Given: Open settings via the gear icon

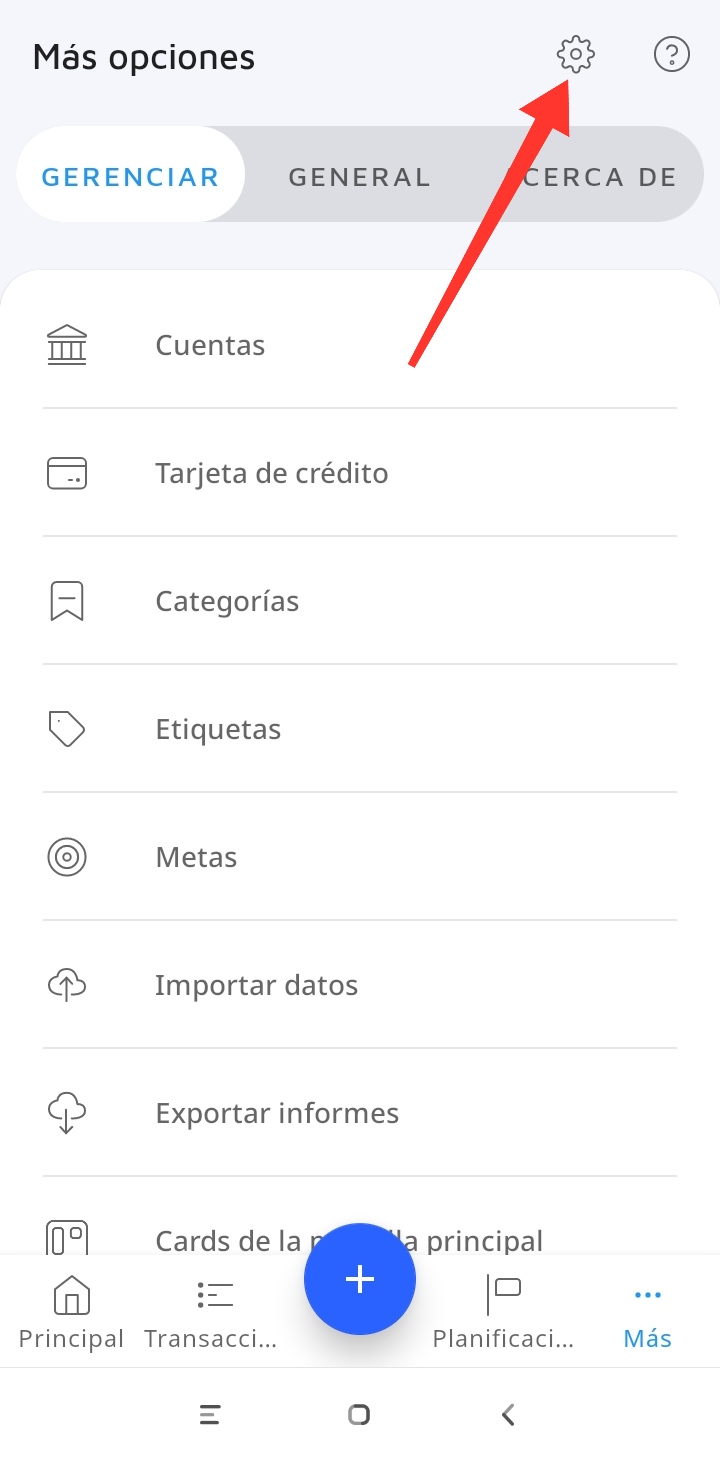Looking at the screenshot, I should (x=576, y=55).
